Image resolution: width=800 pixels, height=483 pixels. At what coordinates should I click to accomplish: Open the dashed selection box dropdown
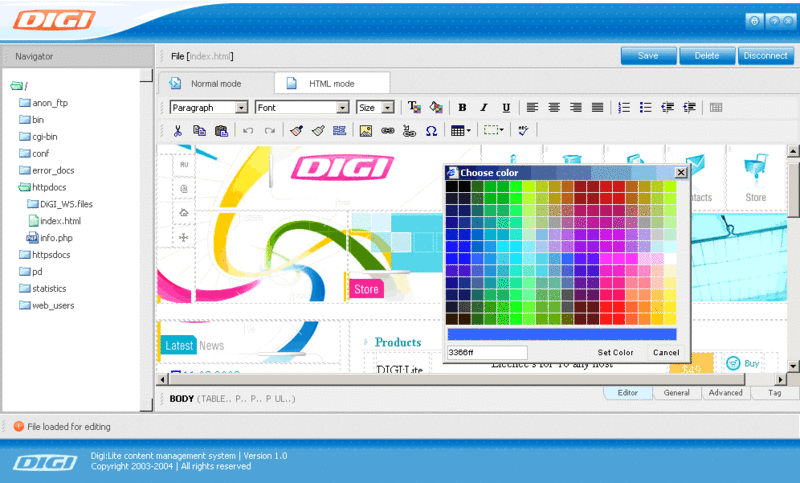[x=493, y=131]
